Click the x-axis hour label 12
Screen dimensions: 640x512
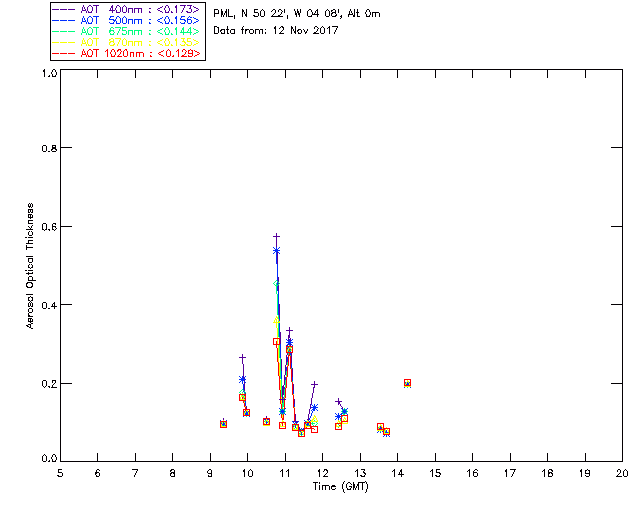pos(322,473)
